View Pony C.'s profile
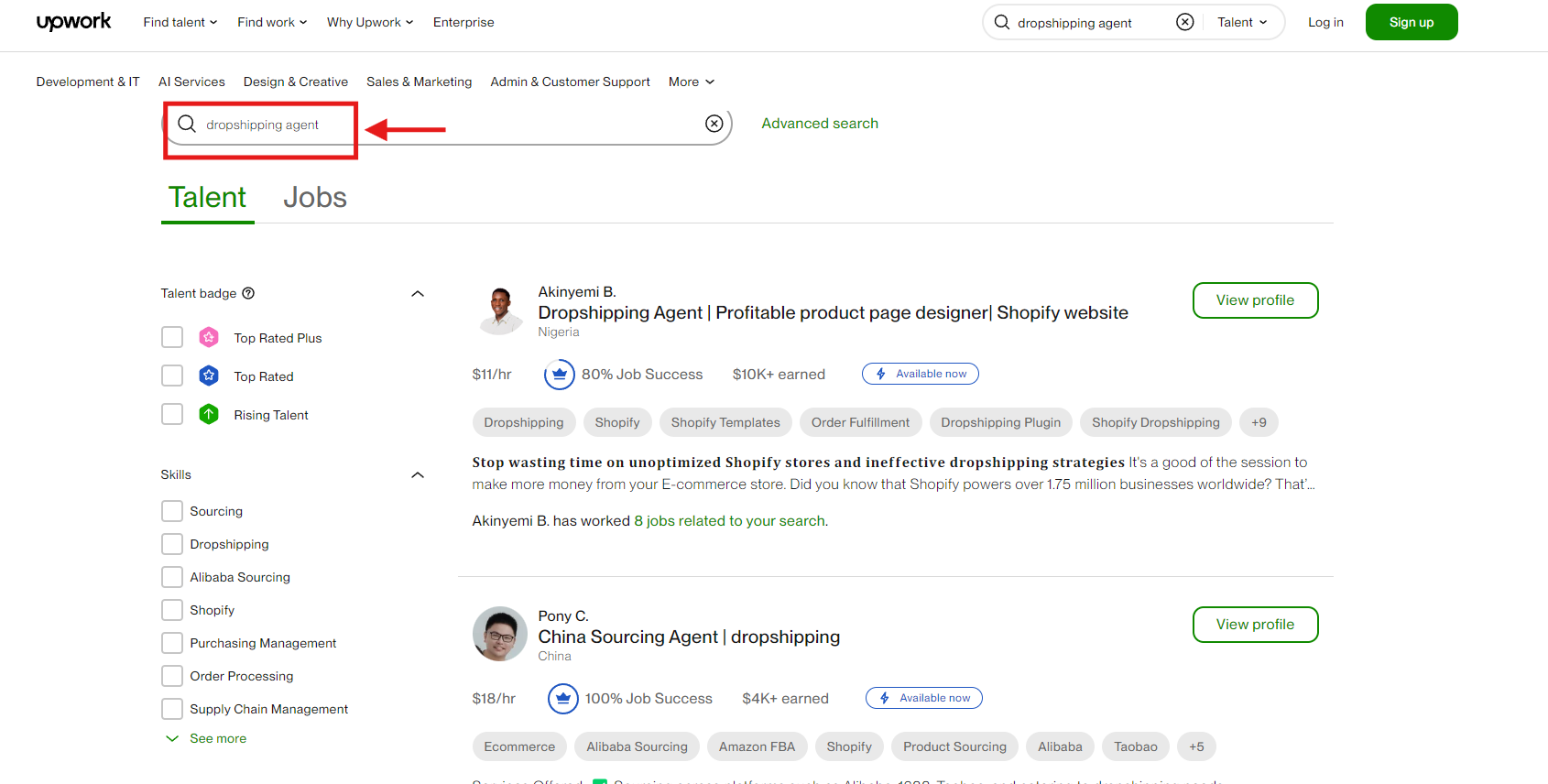 [x=1255, y=625]
